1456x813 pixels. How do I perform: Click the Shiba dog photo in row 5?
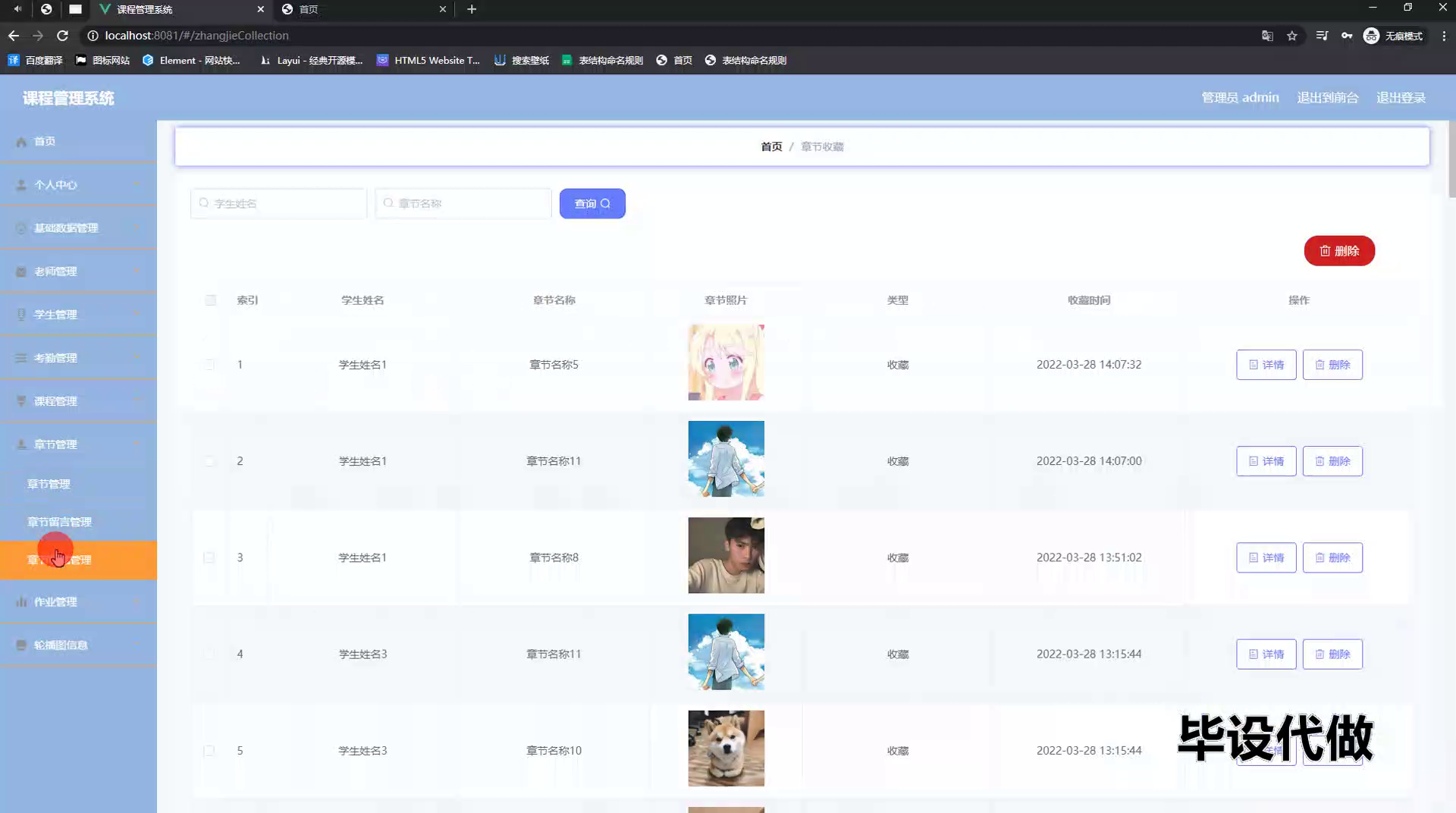tap(726, 749)
